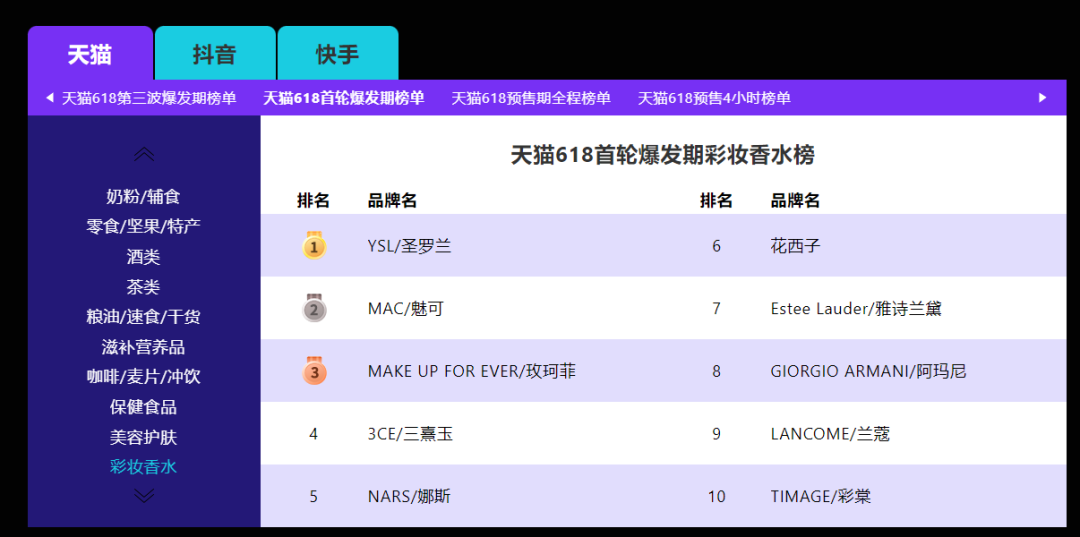Show previous rankings with left arrow
Image resolution: width=1080 pixels, height=537 pixels.
[x=50, y=98]
